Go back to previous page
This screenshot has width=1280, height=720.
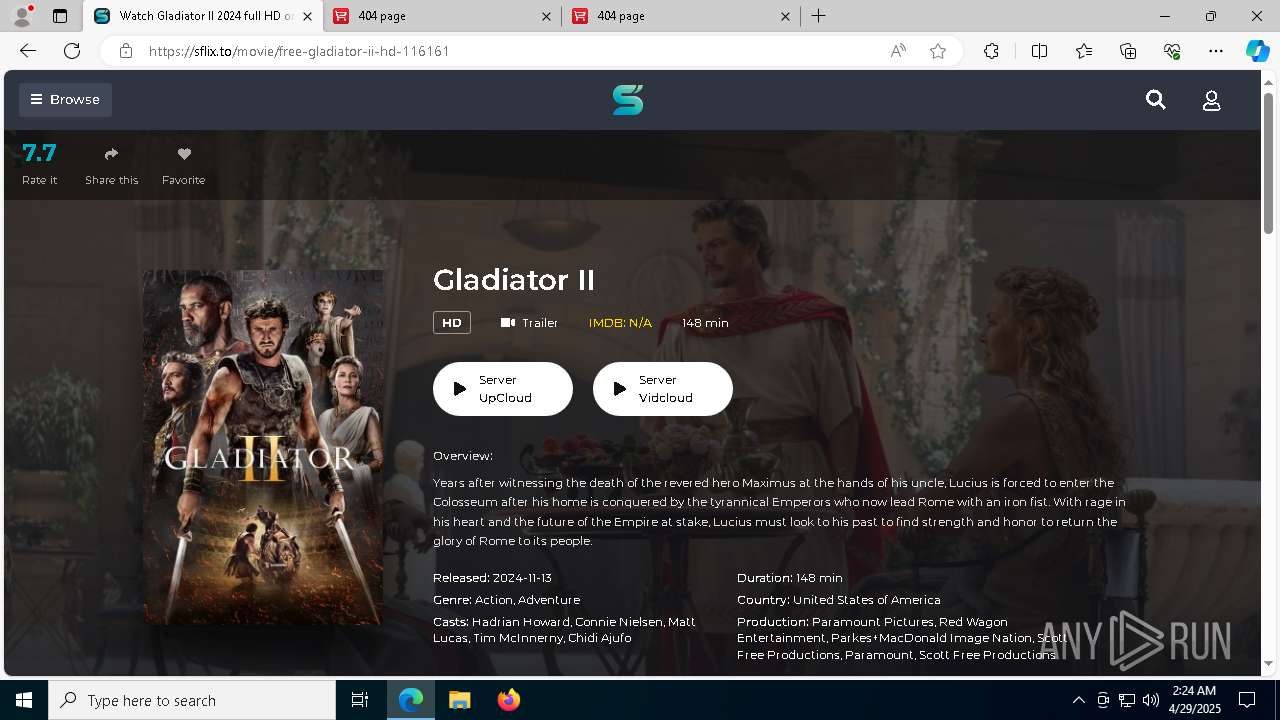(28, 51)
